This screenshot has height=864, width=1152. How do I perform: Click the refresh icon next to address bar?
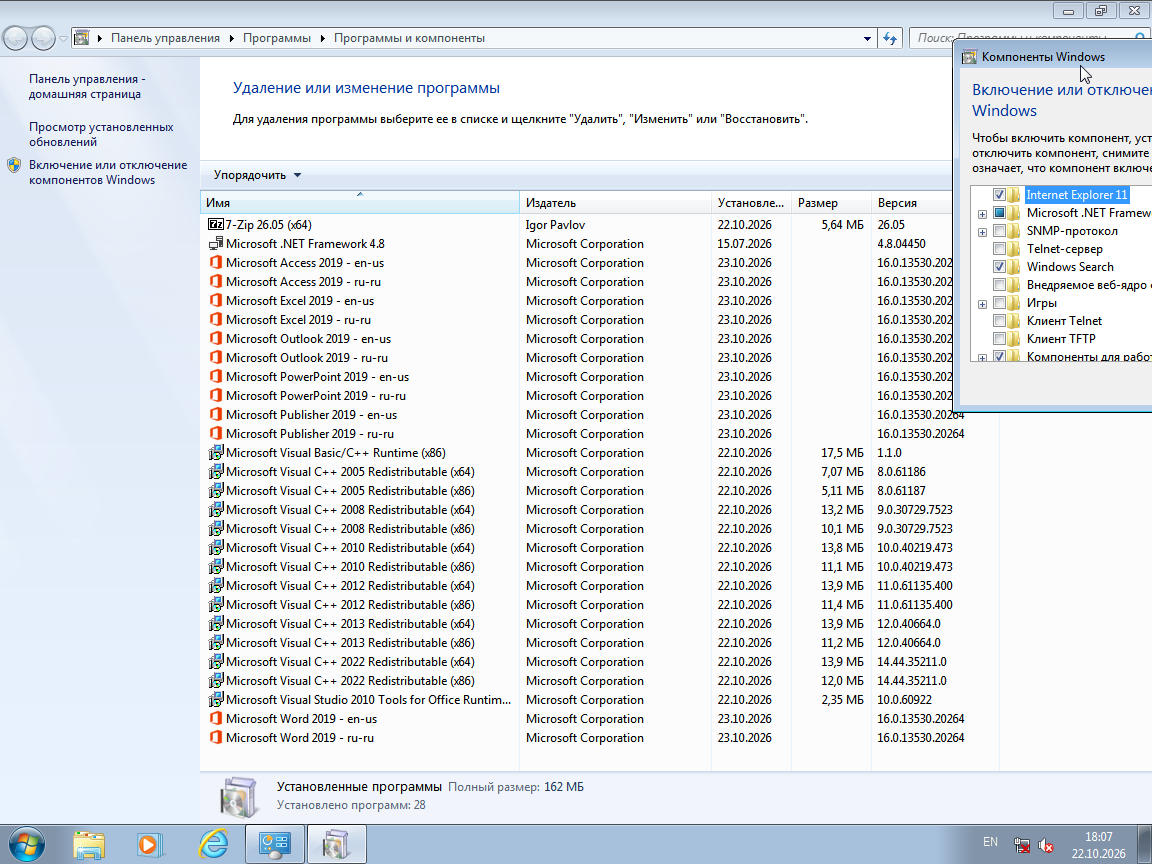890,38
